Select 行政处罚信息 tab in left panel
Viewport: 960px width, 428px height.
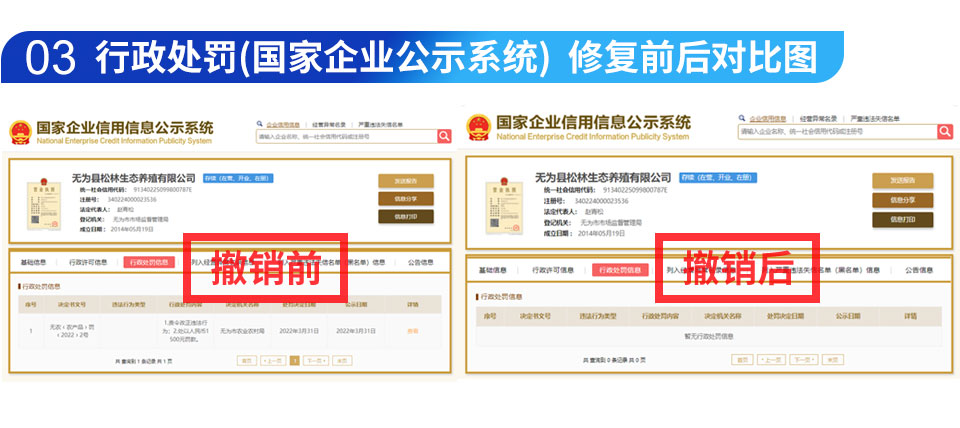point(148,262)
